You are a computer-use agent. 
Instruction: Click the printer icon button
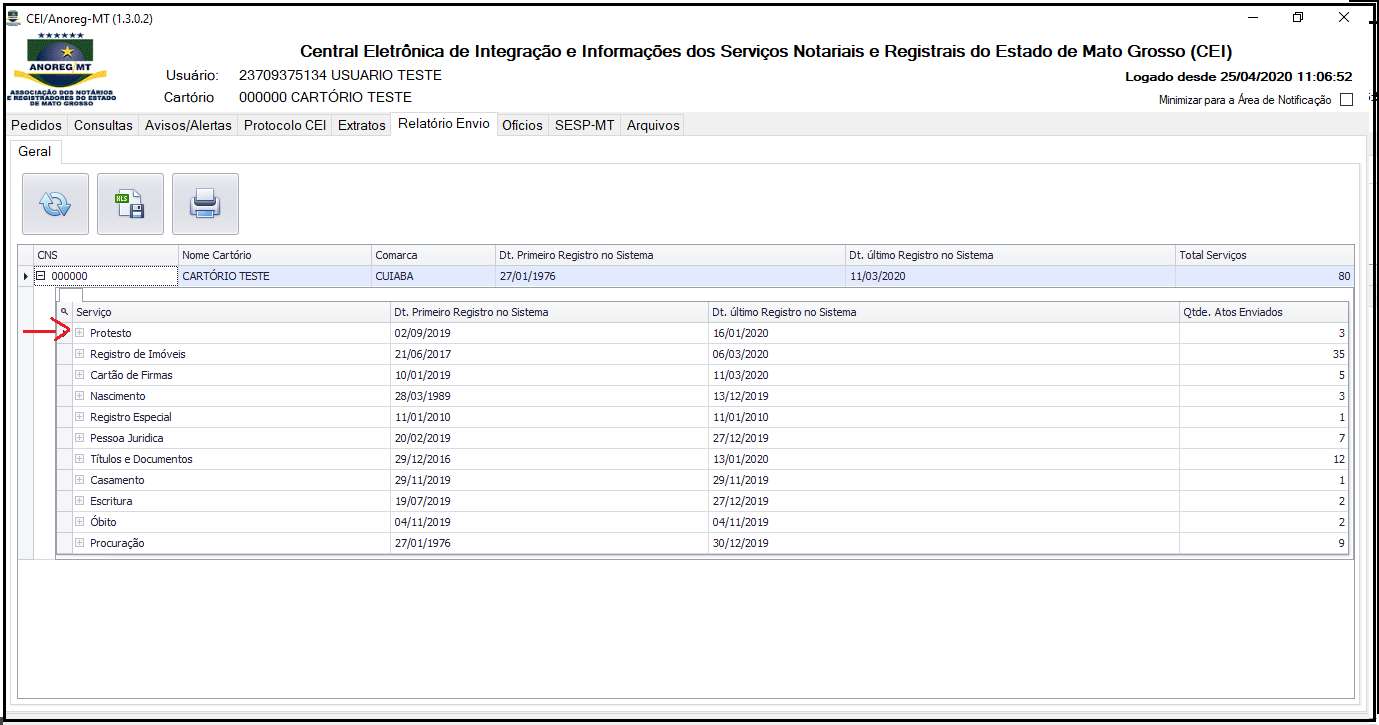point(206,204)
